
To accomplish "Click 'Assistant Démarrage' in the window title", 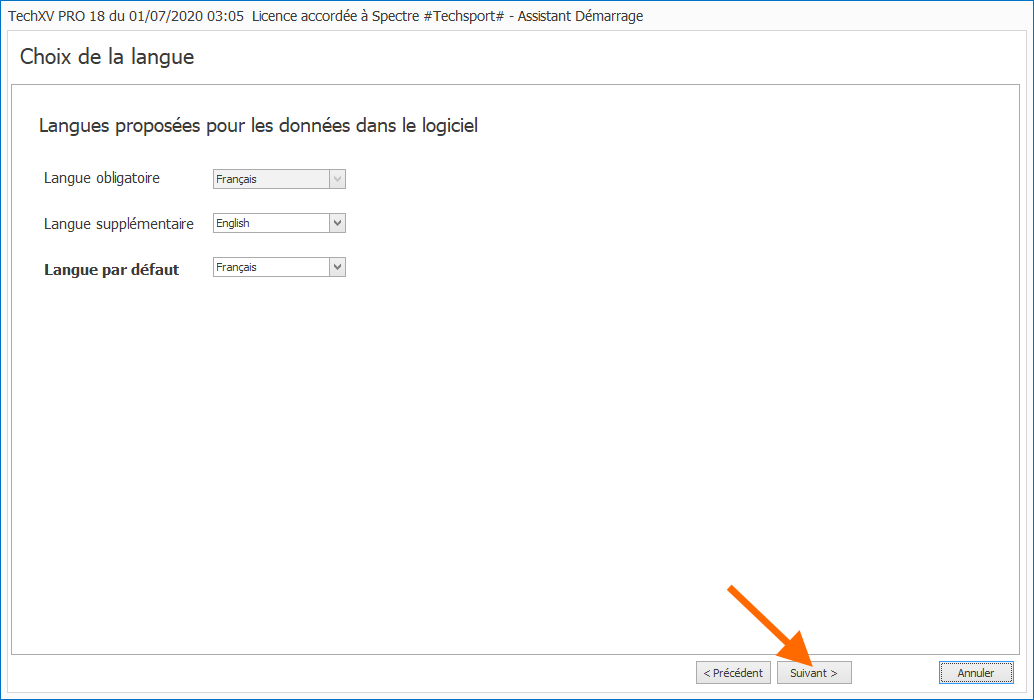I will click(x=580, y=16).
